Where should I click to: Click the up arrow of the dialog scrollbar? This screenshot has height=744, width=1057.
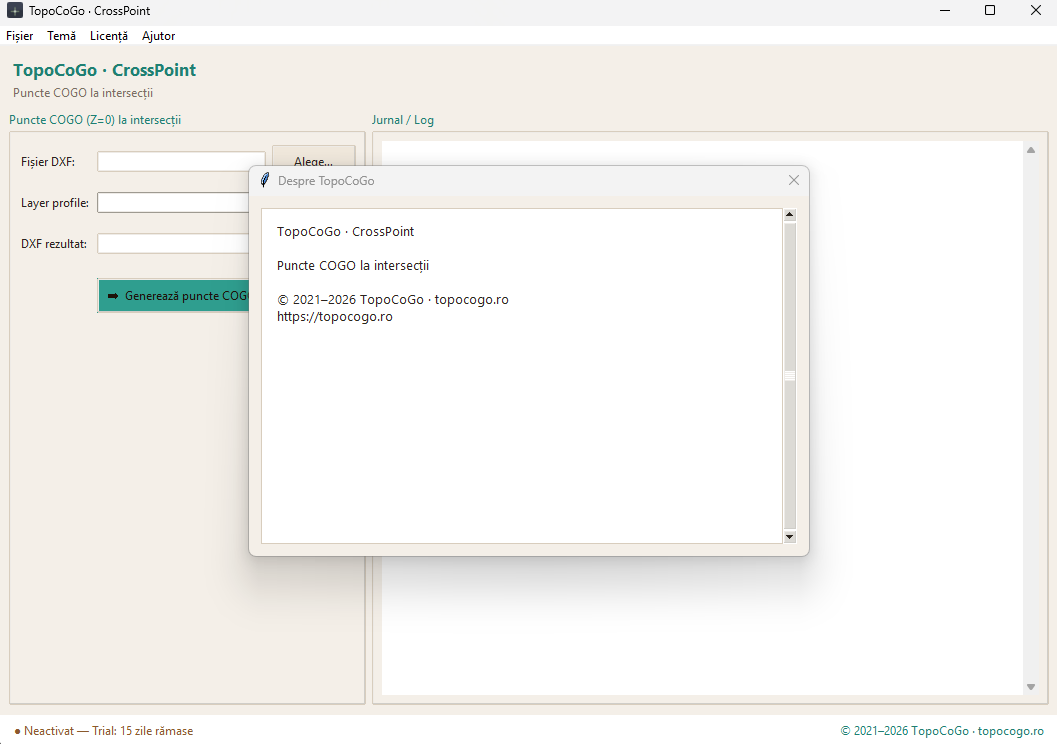[789, 215]
